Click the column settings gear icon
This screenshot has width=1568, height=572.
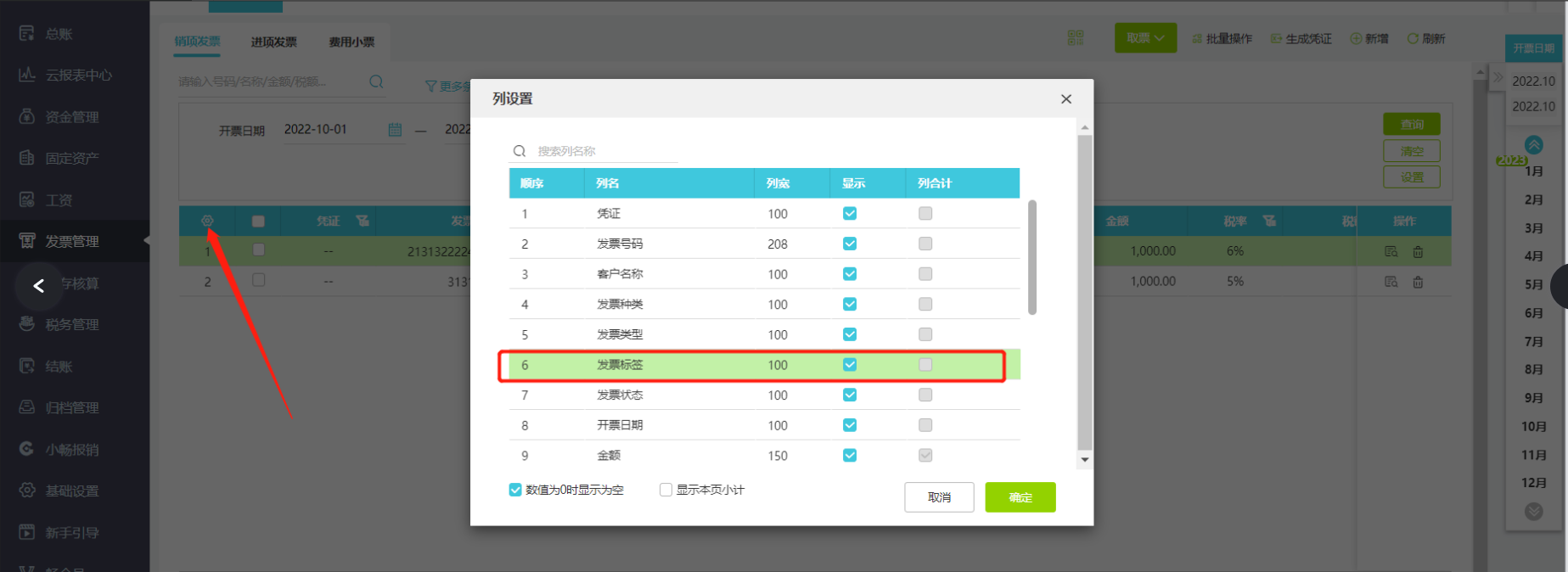point(207,221)
